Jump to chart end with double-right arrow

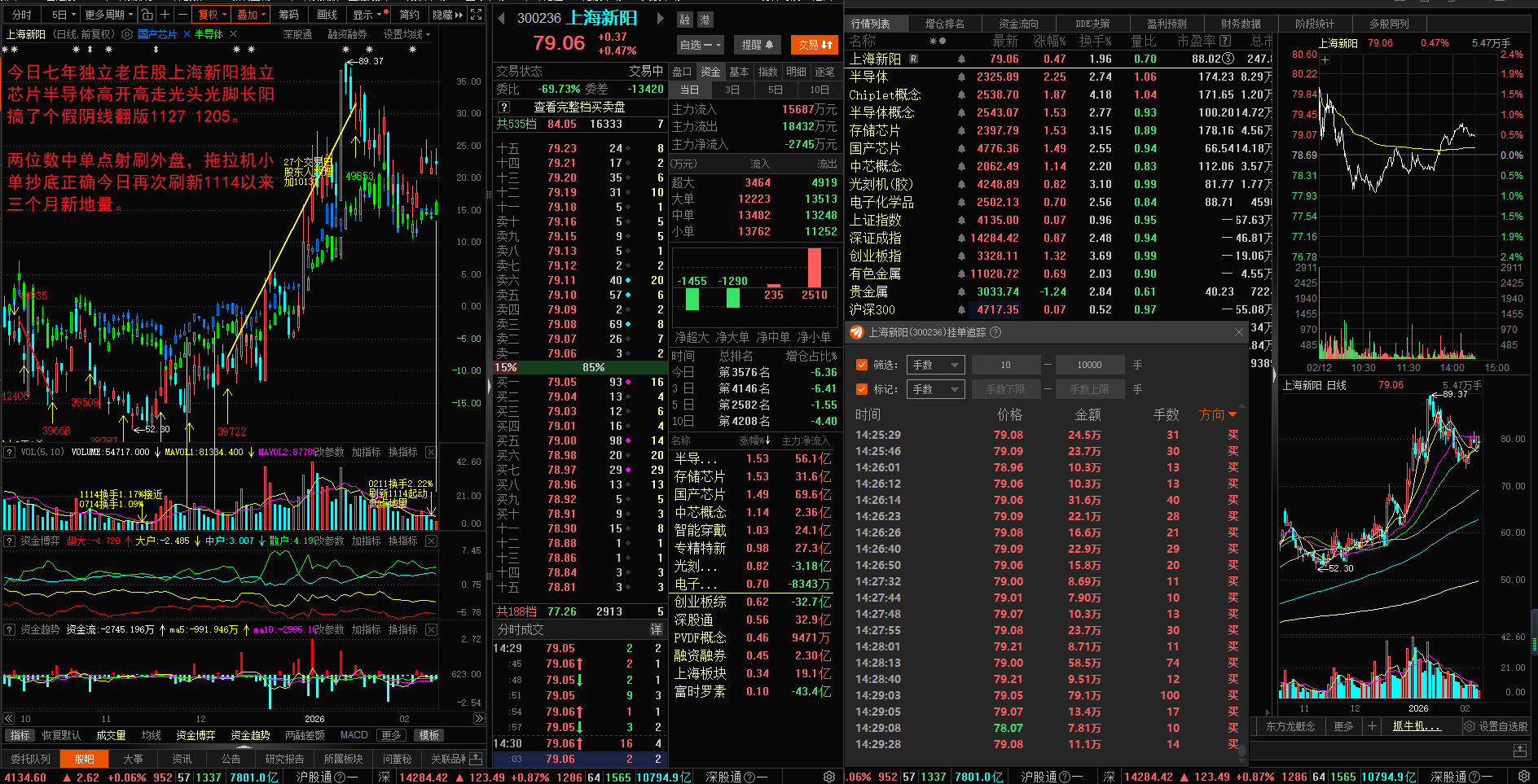click(x=479, y=719)
